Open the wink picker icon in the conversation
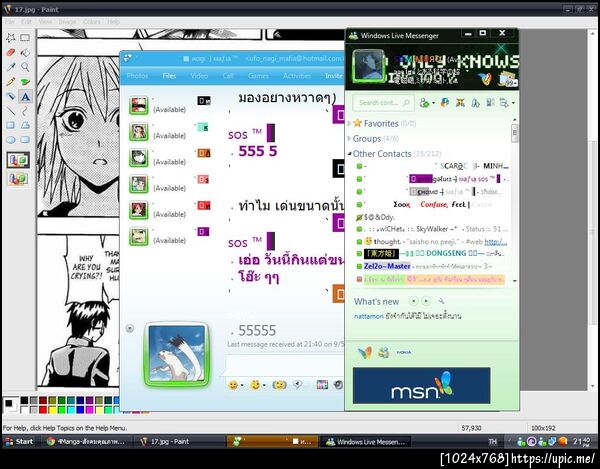This screenshot has height=469, width=600. click(x=255, y=385)
